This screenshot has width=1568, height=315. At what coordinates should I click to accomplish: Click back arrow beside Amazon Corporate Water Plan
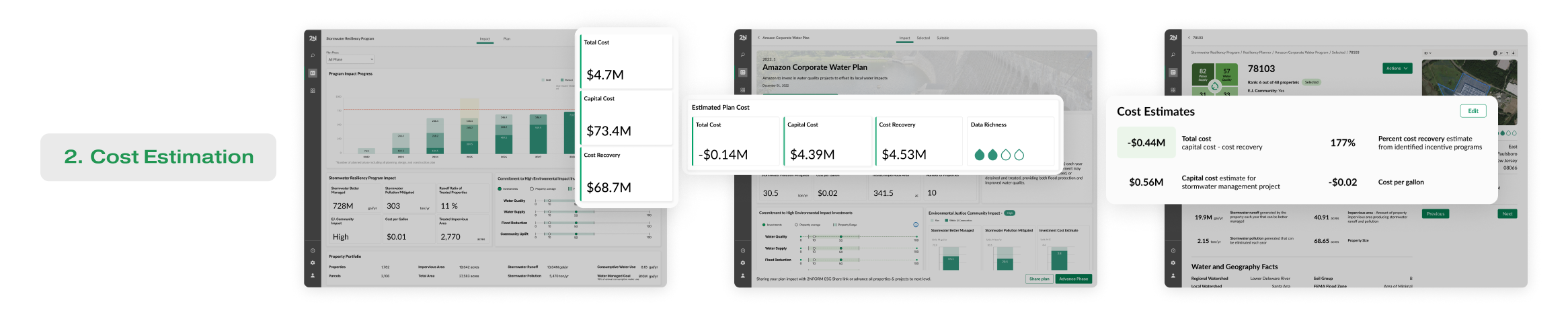(758, 38)
